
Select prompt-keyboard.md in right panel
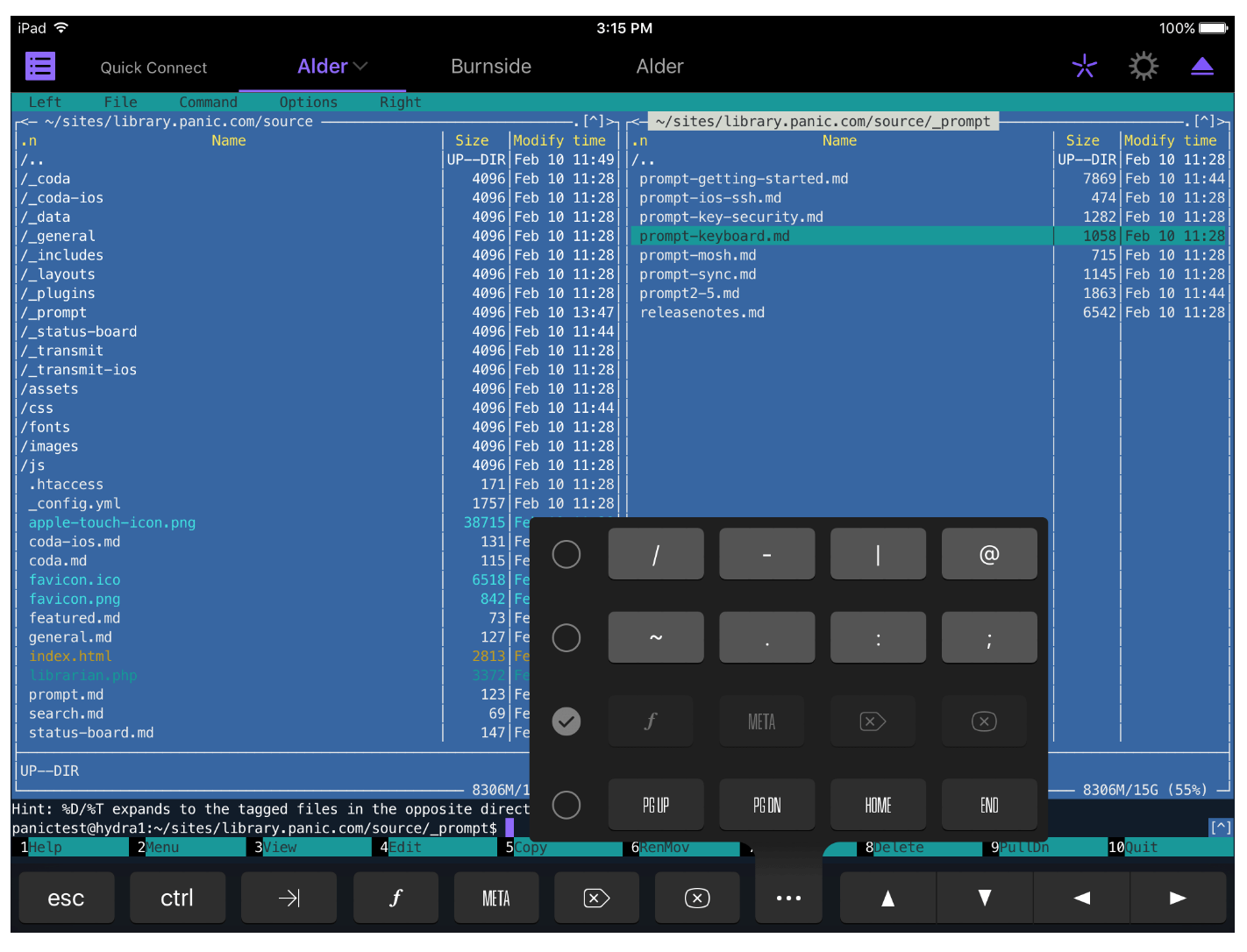(x=929, y=236)
